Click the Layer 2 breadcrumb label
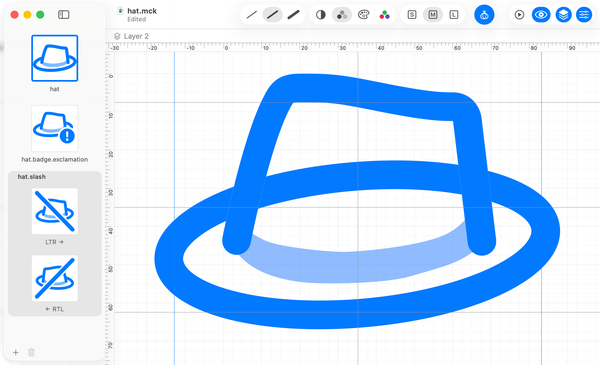This screenshot has width=600, height=365. coord(136,36)
